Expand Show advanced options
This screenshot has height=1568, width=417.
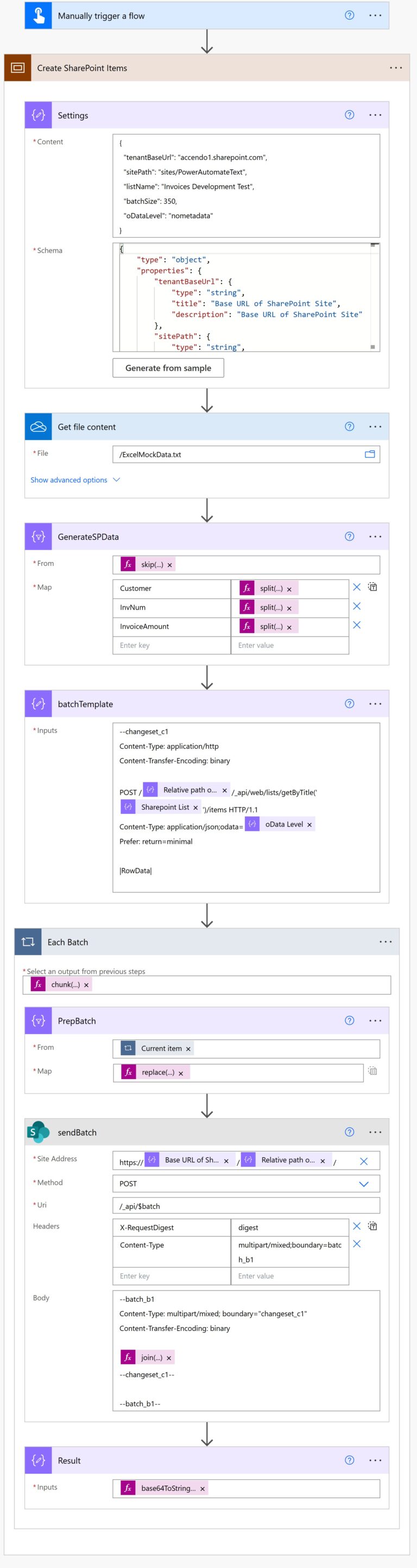(75, 480)
